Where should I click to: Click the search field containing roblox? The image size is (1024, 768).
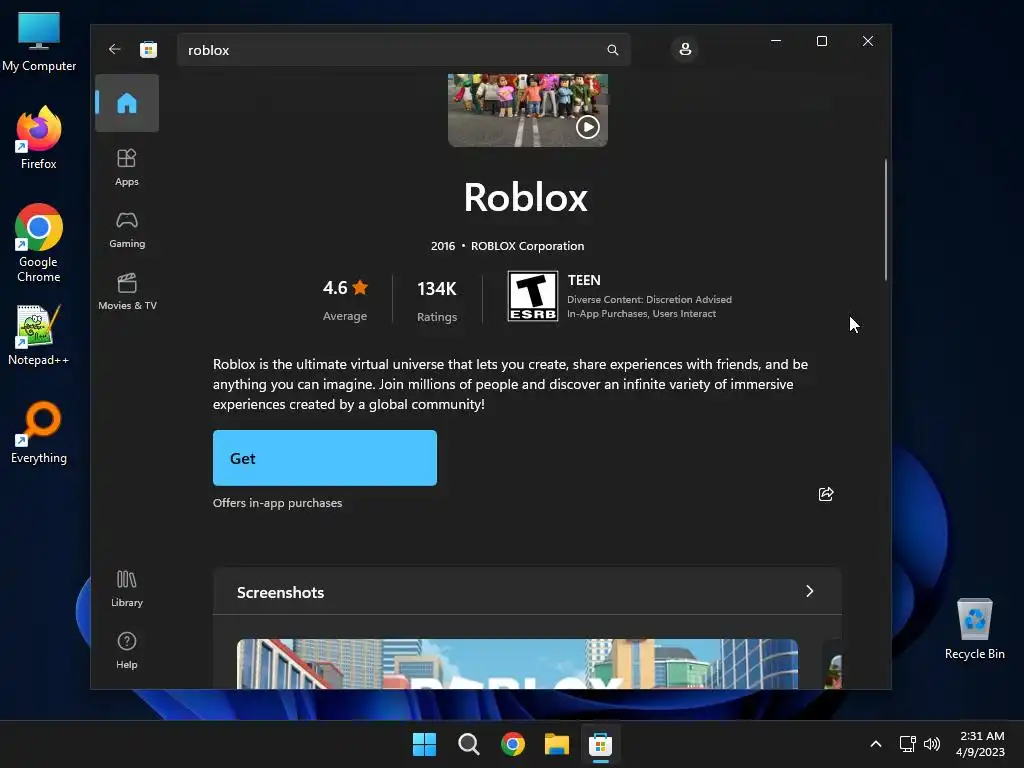pos(404,50)
